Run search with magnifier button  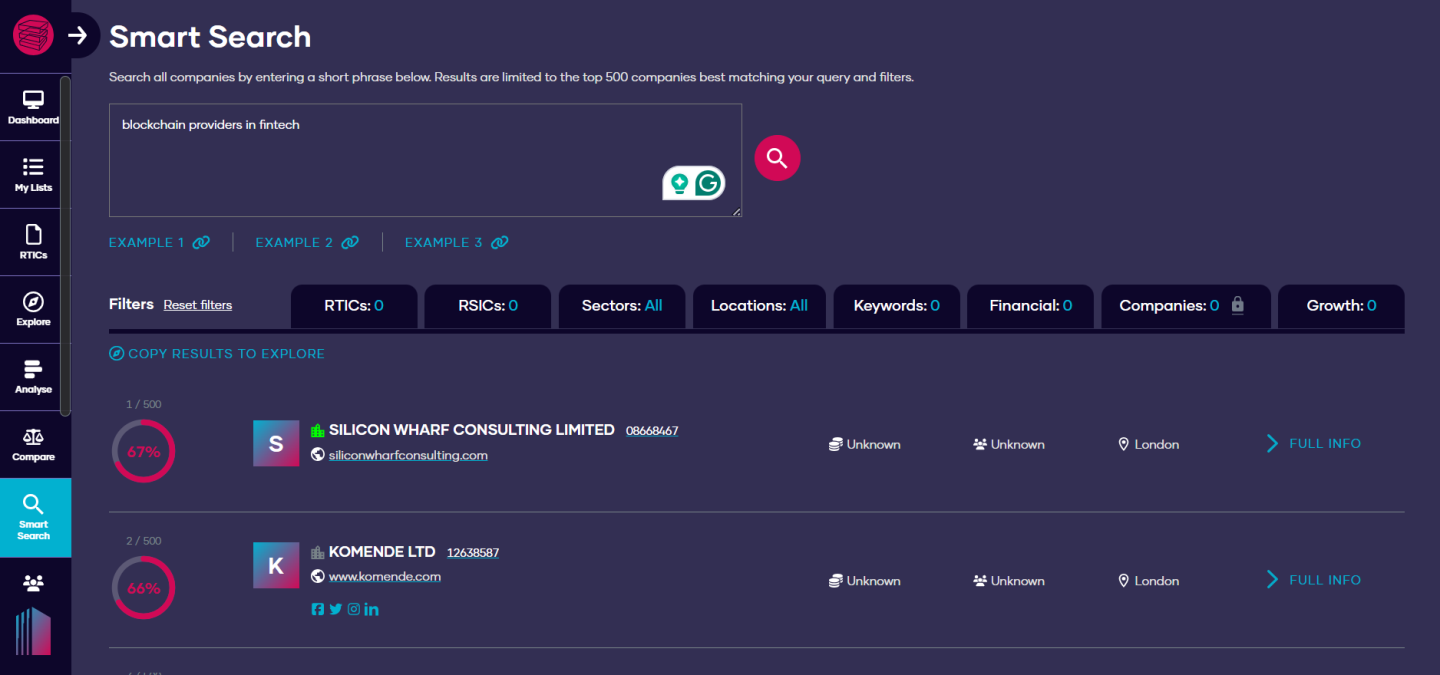click(777, 158)
